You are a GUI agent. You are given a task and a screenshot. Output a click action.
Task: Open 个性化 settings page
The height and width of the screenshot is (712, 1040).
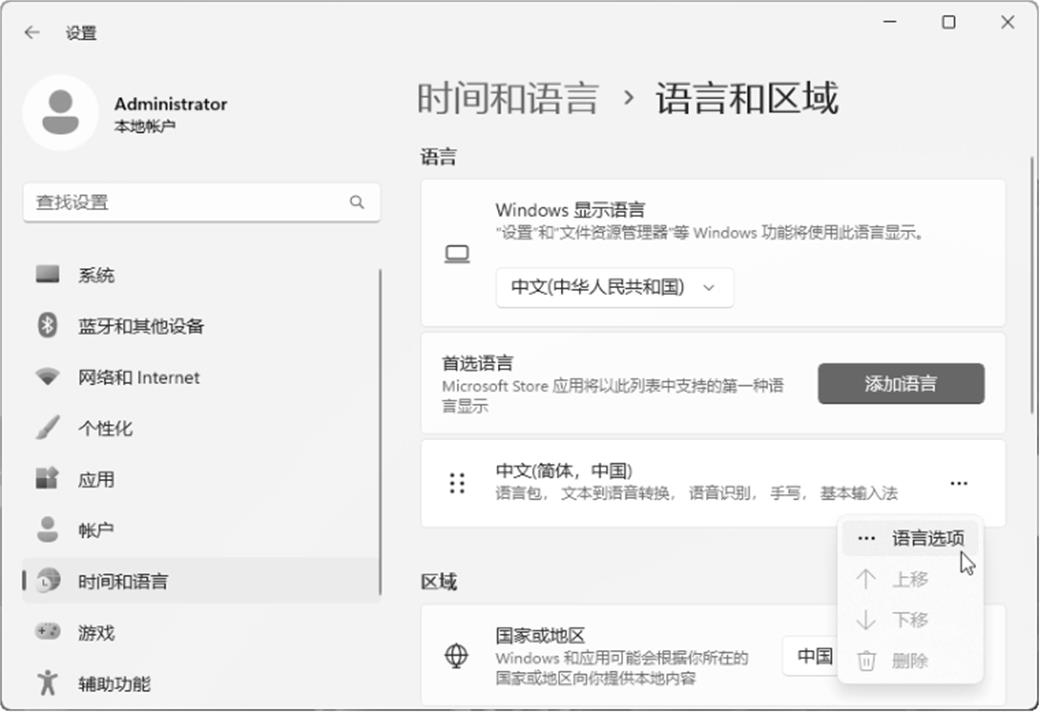click(105, 429)
